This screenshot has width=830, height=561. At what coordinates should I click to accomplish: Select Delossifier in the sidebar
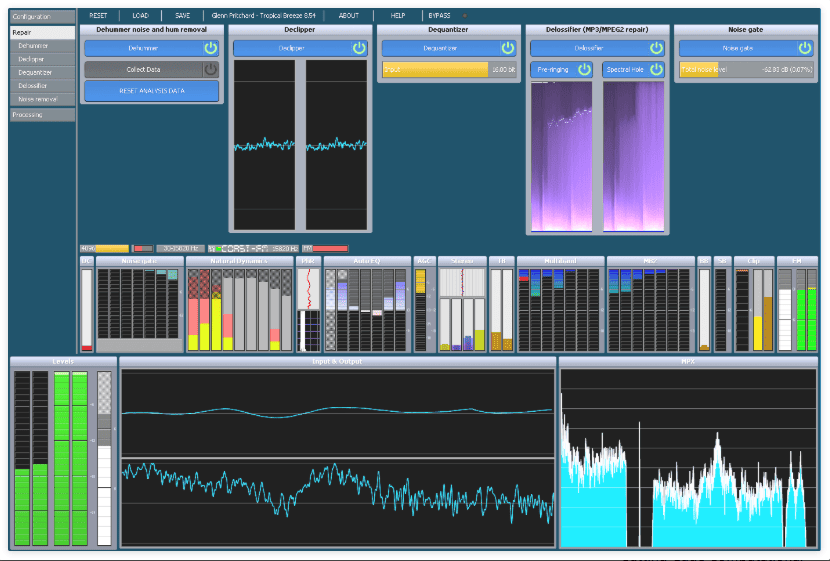pos(42,86)
